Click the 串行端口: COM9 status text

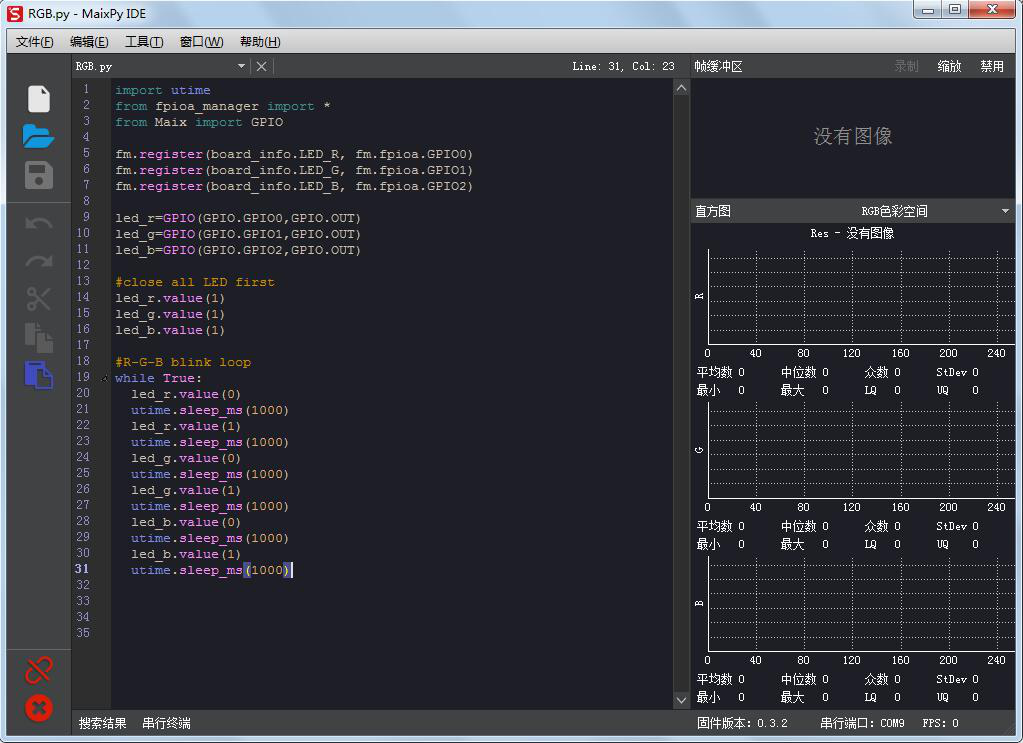pyautogui.click(x=862, y=723)
